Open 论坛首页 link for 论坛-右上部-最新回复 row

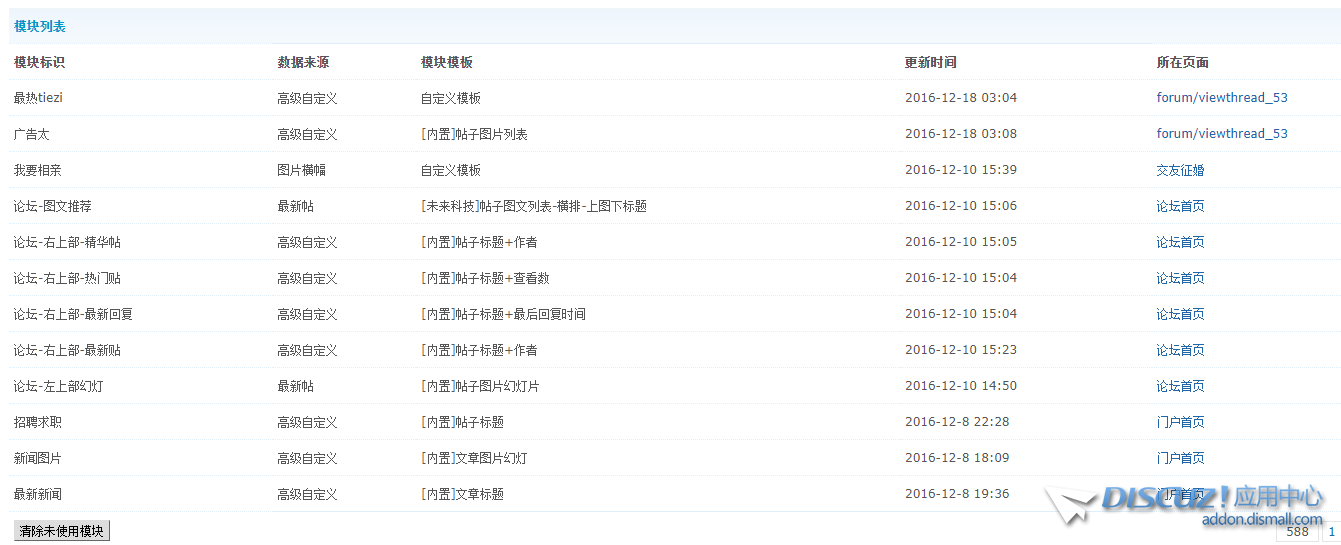pyautogui.click(x=1180, y=314)
